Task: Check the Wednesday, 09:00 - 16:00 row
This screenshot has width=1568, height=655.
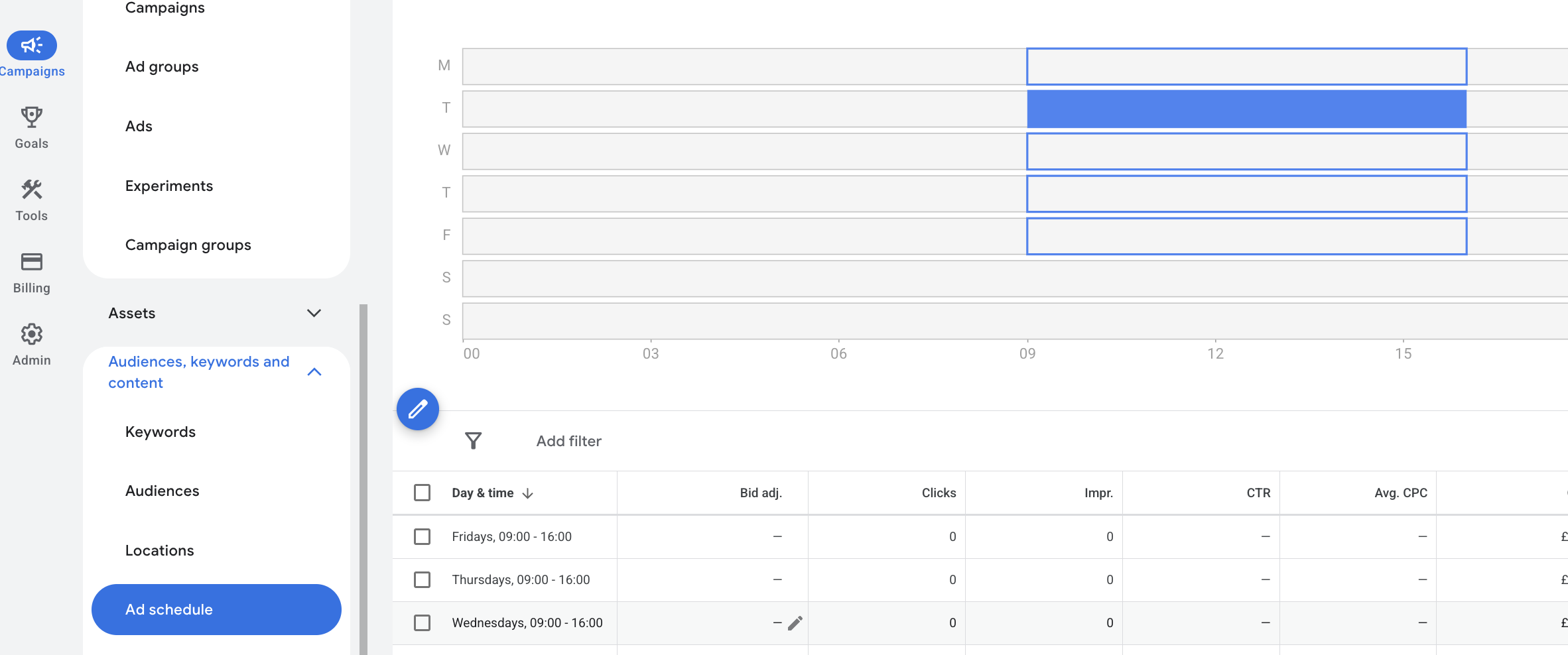Action: (422, 623)
